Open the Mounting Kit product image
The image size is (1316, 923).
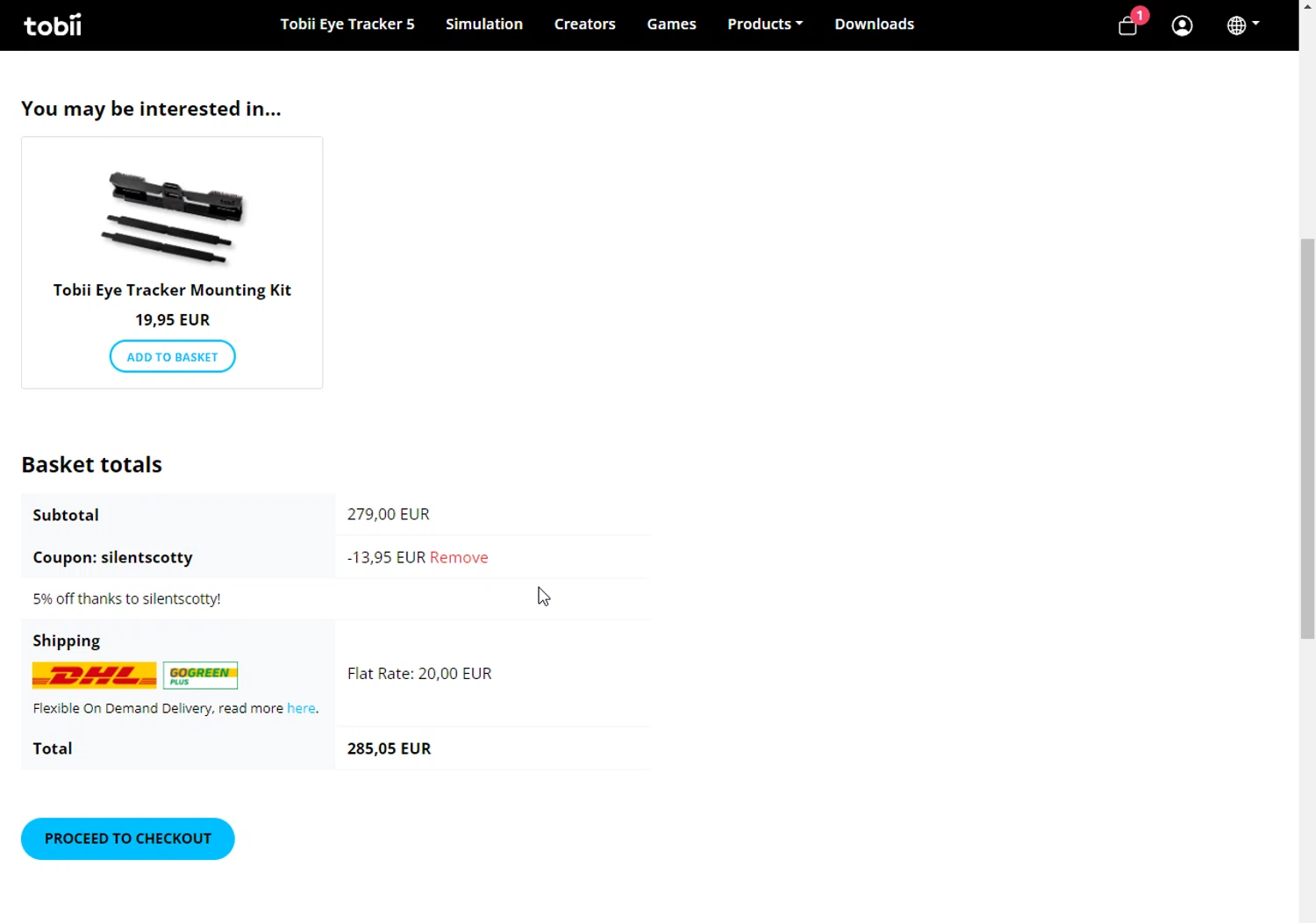pyautogui.click(x=172, y=216)
